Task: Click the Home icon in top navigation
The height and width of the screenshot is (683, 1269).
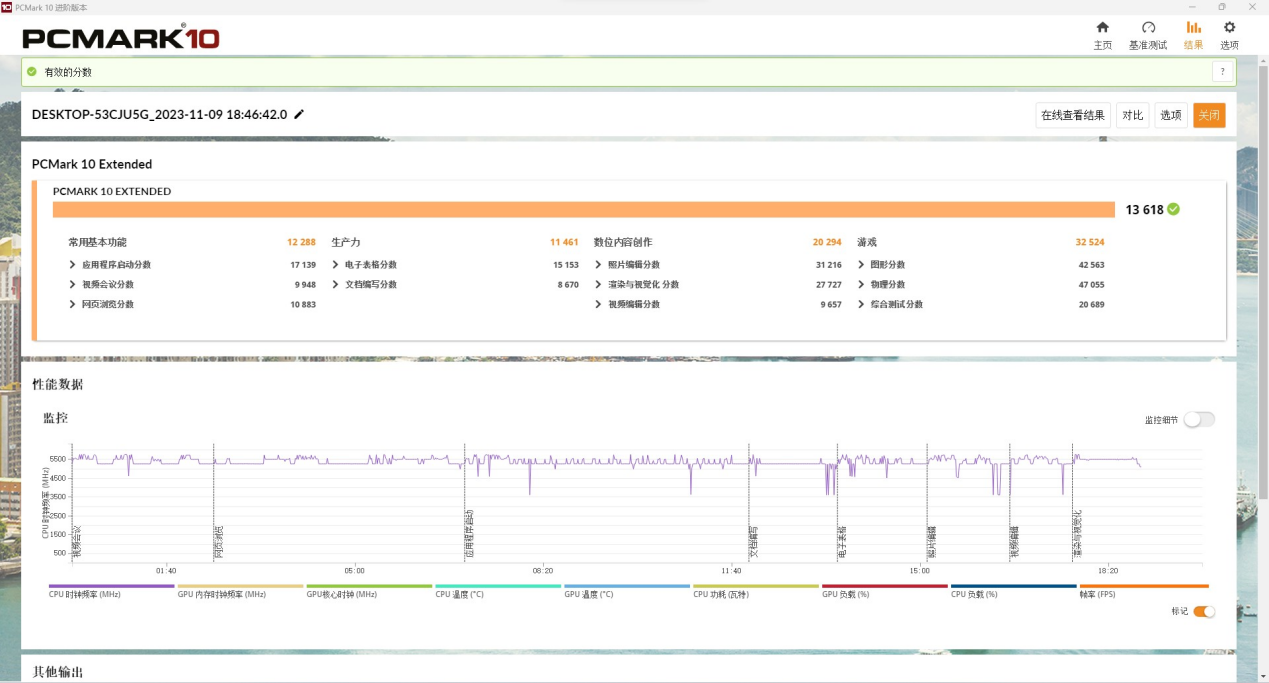Action: (x=1102, y=28)
